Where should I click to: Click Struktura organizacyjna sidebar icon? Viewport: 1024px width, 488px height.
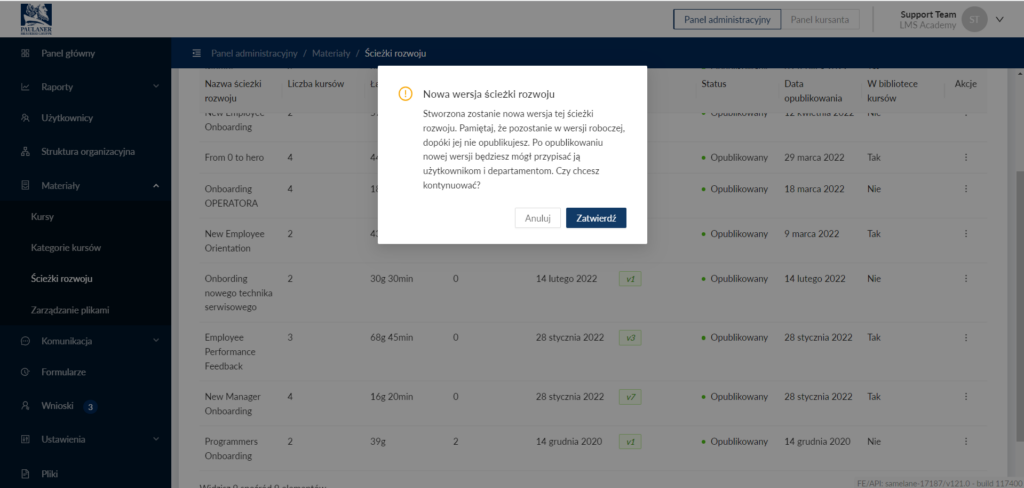click(25, 152)
